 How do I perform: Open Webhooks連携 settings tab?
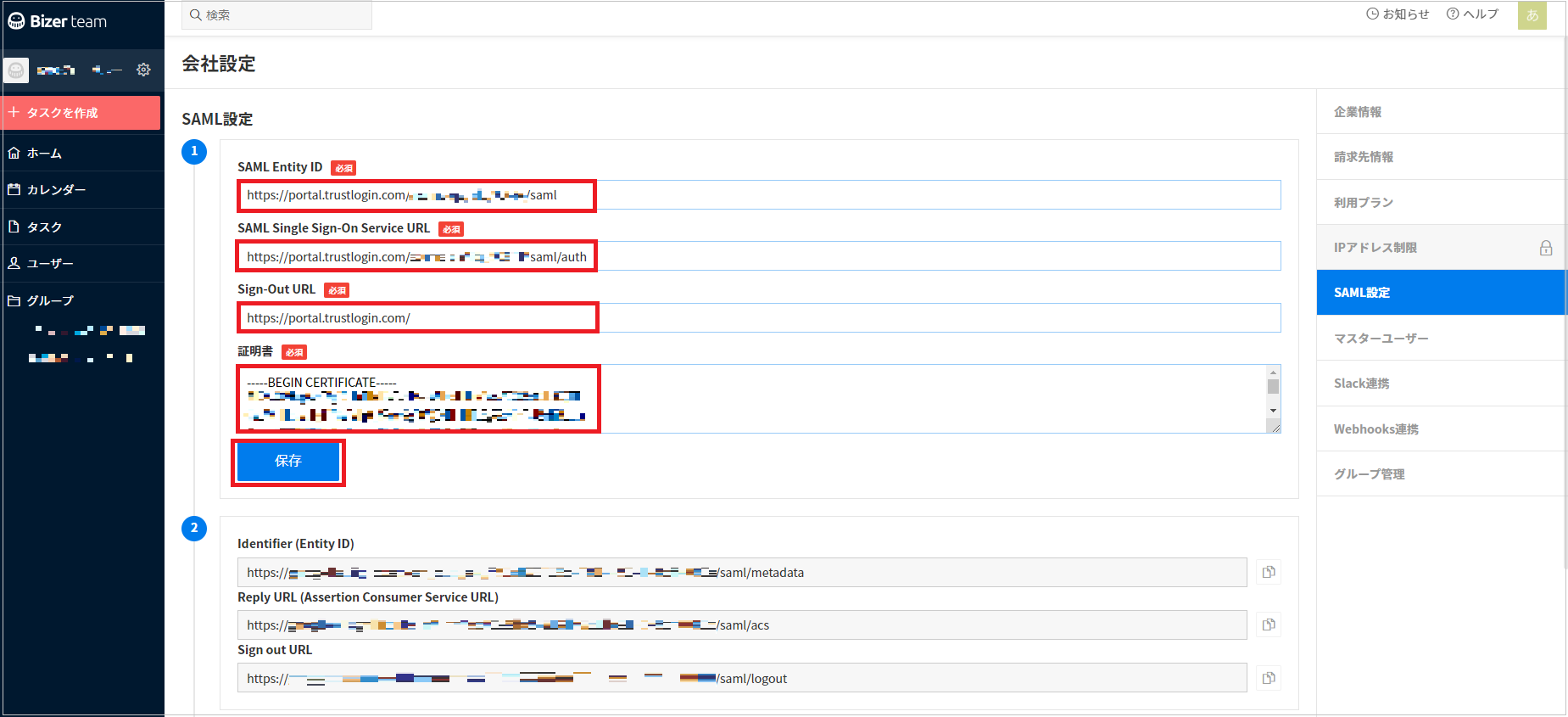[1441, 429]
